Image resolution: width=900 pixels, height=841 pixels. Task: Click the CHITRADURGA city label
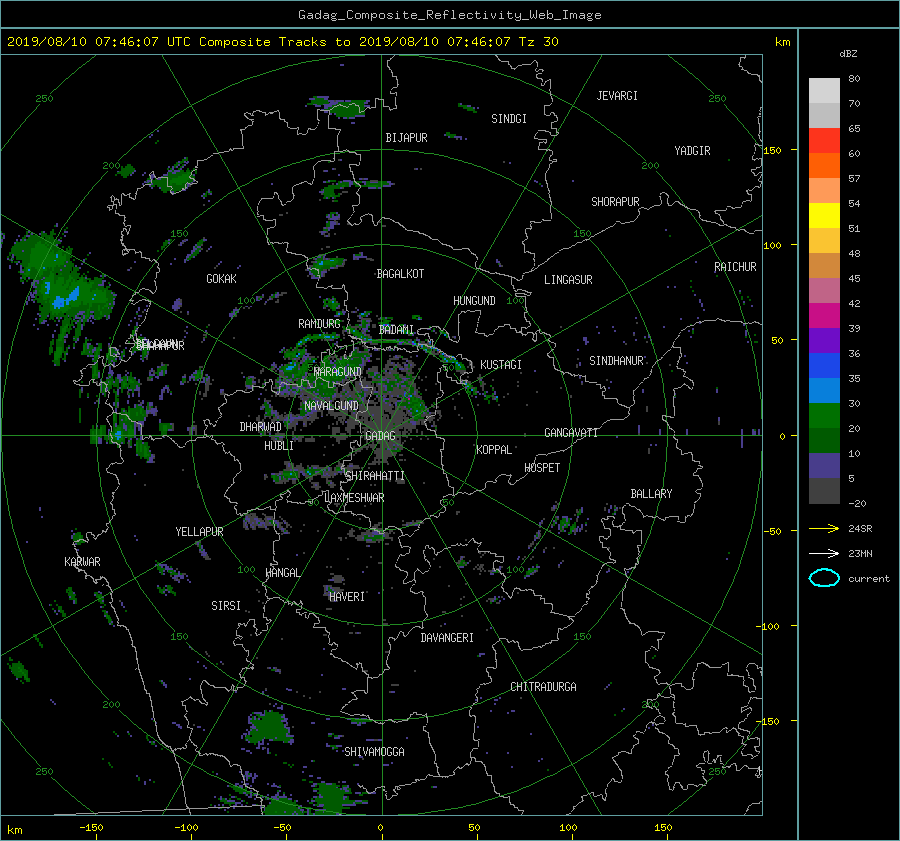(x=543, y=687)
